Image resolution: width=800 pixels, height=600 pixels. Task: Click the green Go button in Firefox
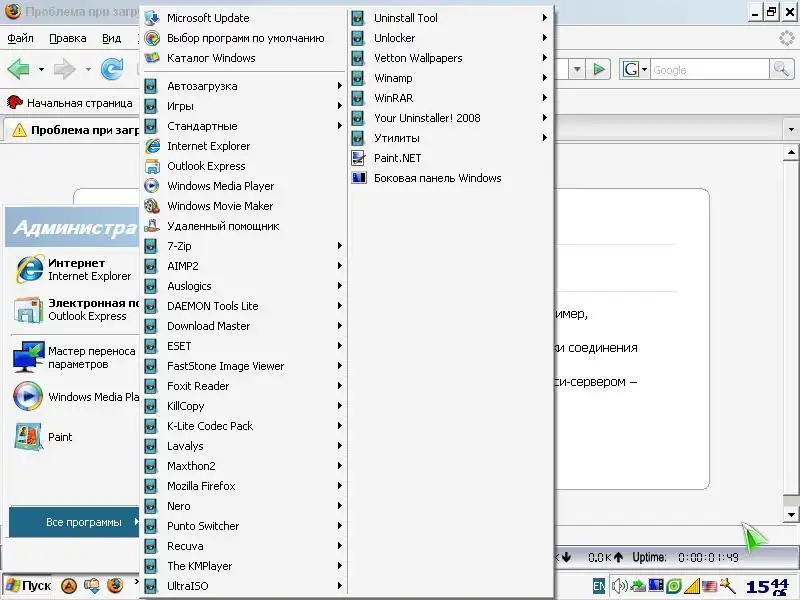(599, 69)
